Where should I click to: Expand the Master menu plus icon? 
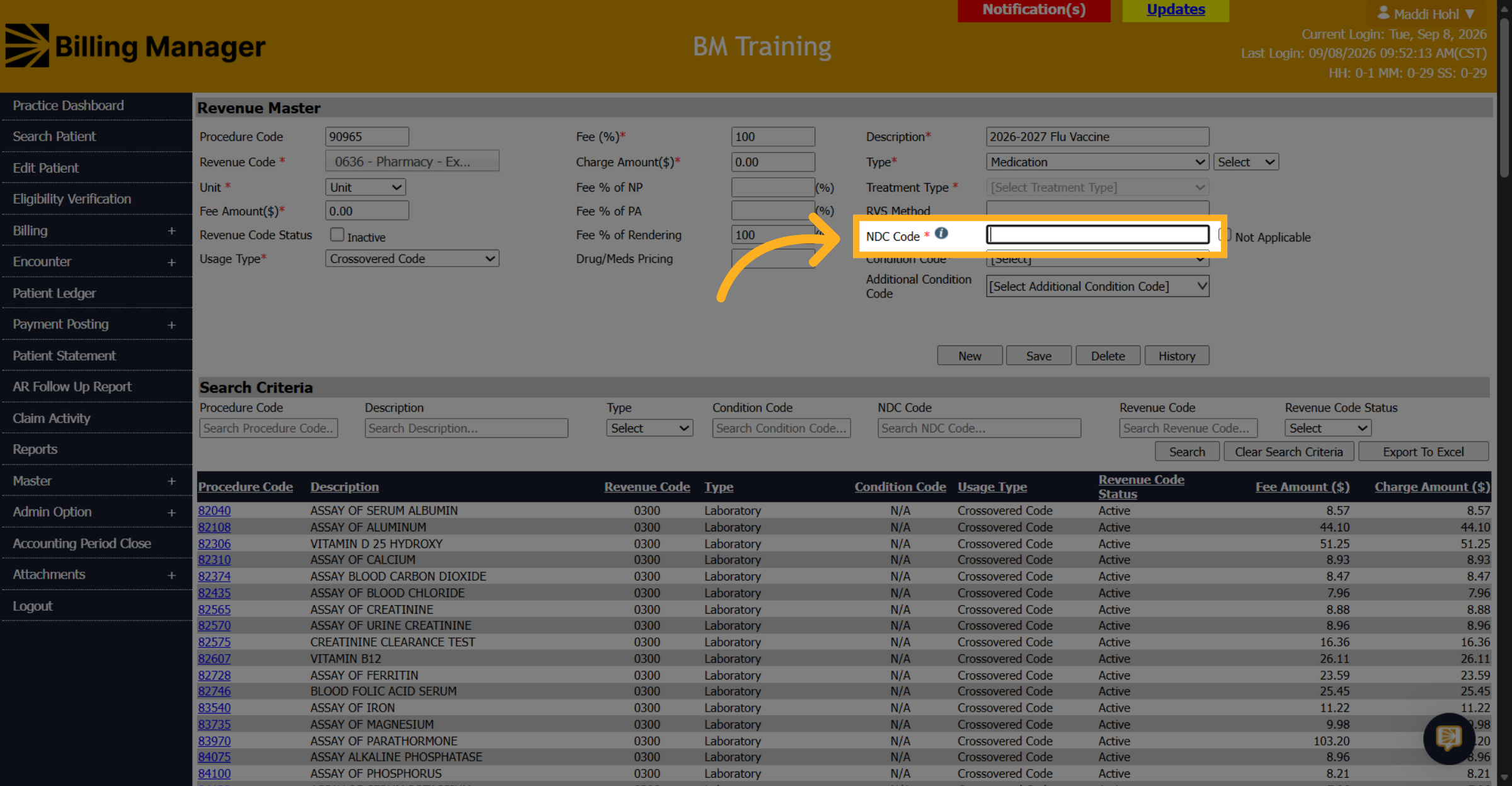(171, 482)
